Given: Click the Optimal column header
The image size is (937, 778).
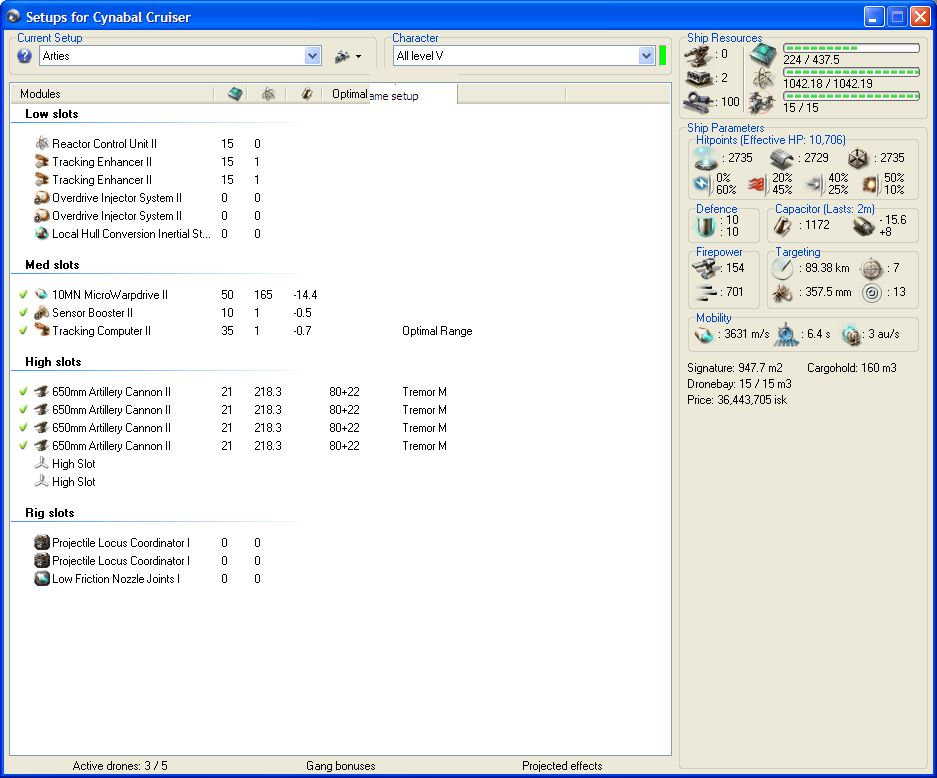Looking at the screenshot, I should pos(350,94).
